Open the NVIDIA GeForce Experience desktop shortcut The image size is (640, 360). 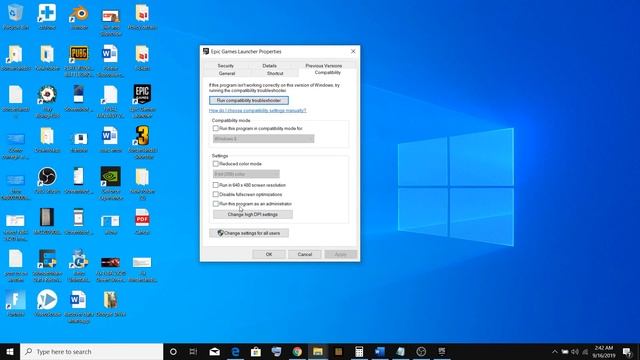[111, 183]
